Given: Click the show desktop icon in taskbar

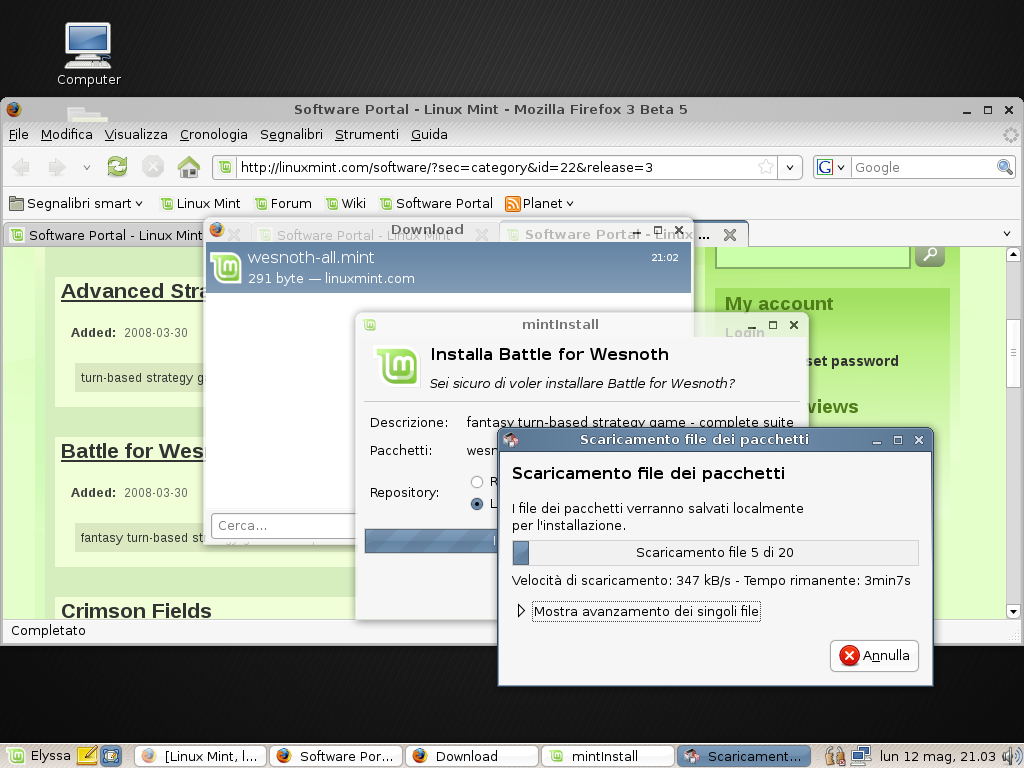Looking at the screenshot, I should pyautogui.click(x=111, y=756).
